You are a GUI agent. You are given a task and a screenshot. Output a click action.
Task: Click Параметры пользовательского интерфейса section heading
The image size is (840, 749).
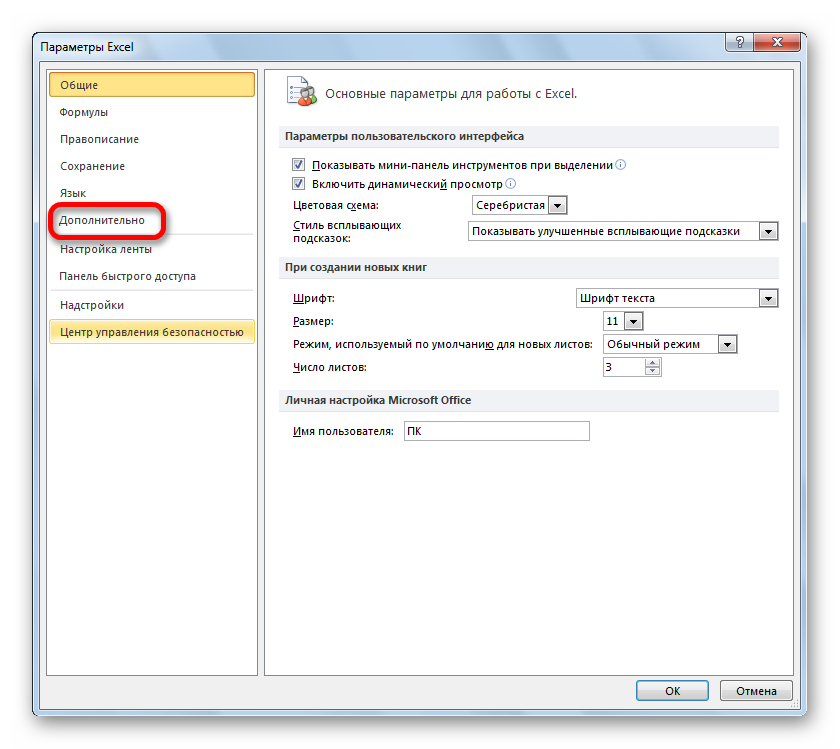tap(404, 136)
